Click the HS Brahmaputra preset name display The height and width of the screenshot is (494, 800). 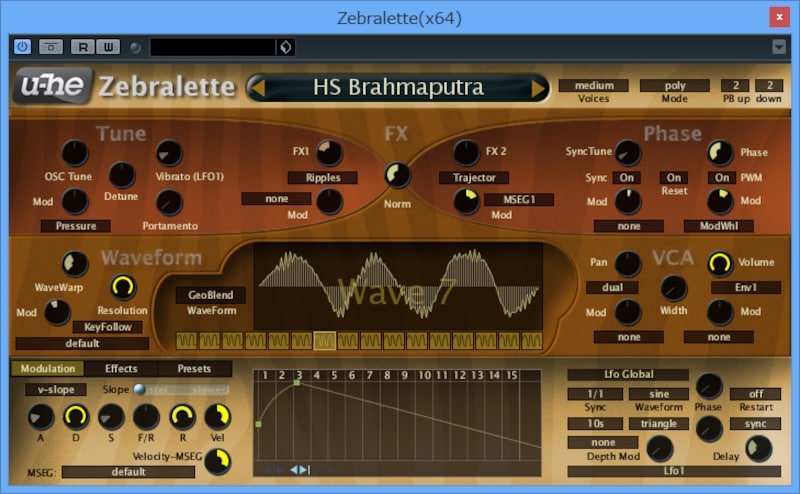coord(398,88)
